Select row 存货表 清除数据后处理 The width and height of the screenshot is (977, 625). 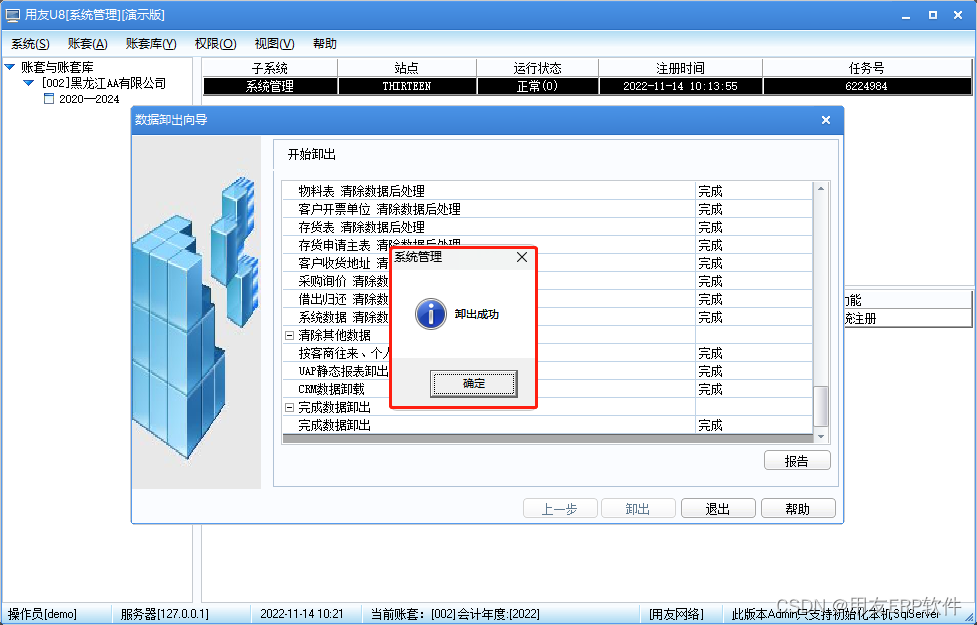(548, 227)
